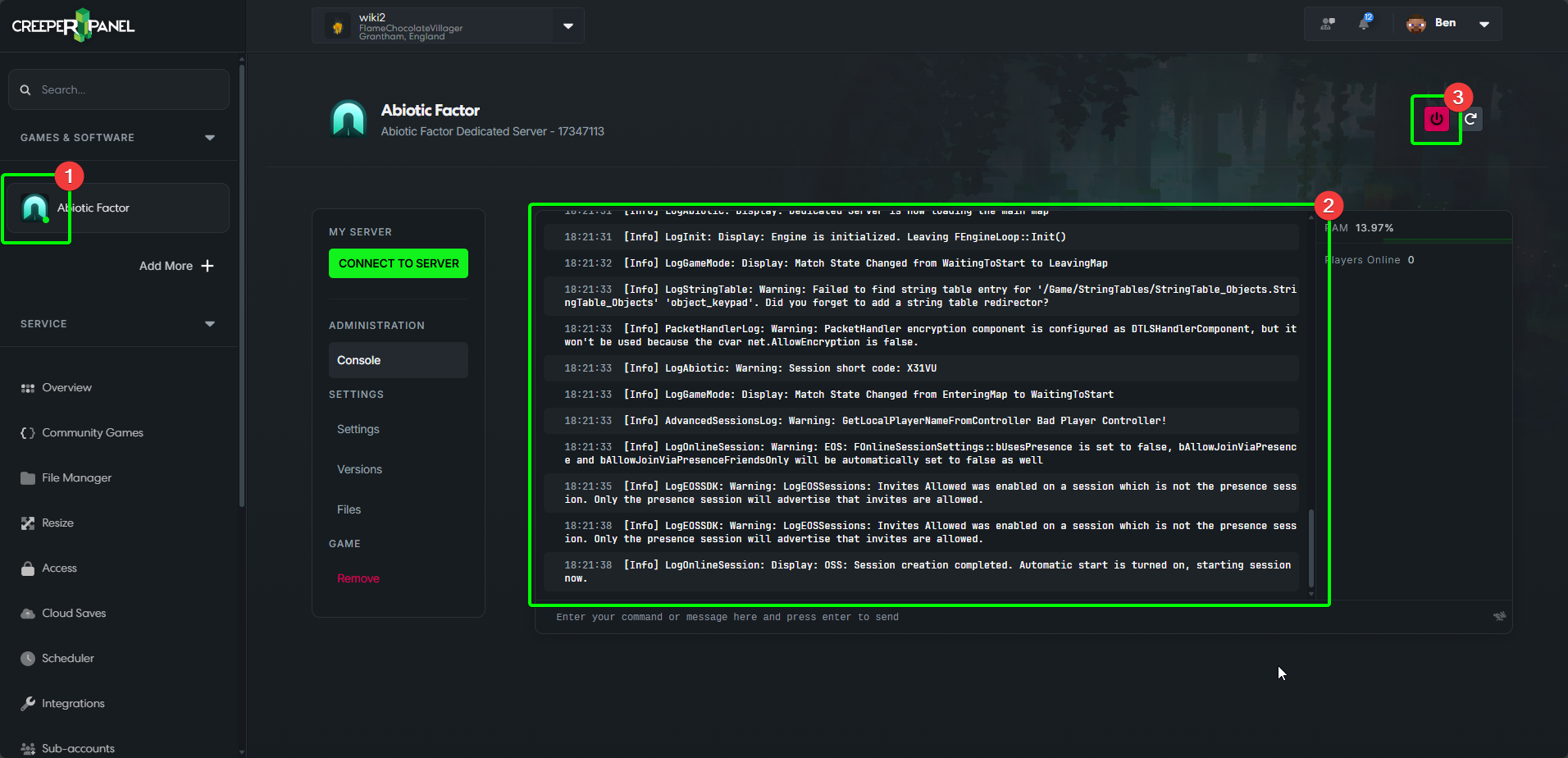Click the search magnifier icon

coord(25,89)
